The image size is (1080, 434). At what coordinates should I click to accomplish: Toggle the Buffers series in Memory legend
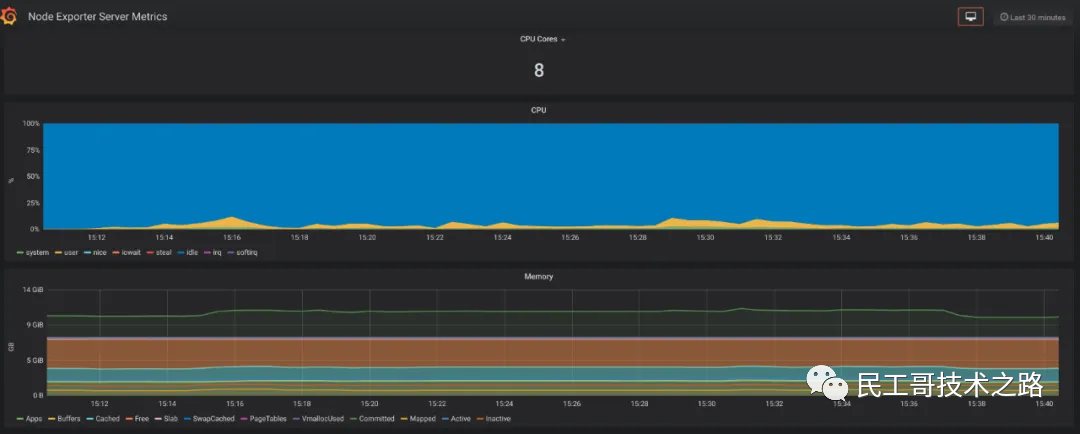[x=64, y=419]
